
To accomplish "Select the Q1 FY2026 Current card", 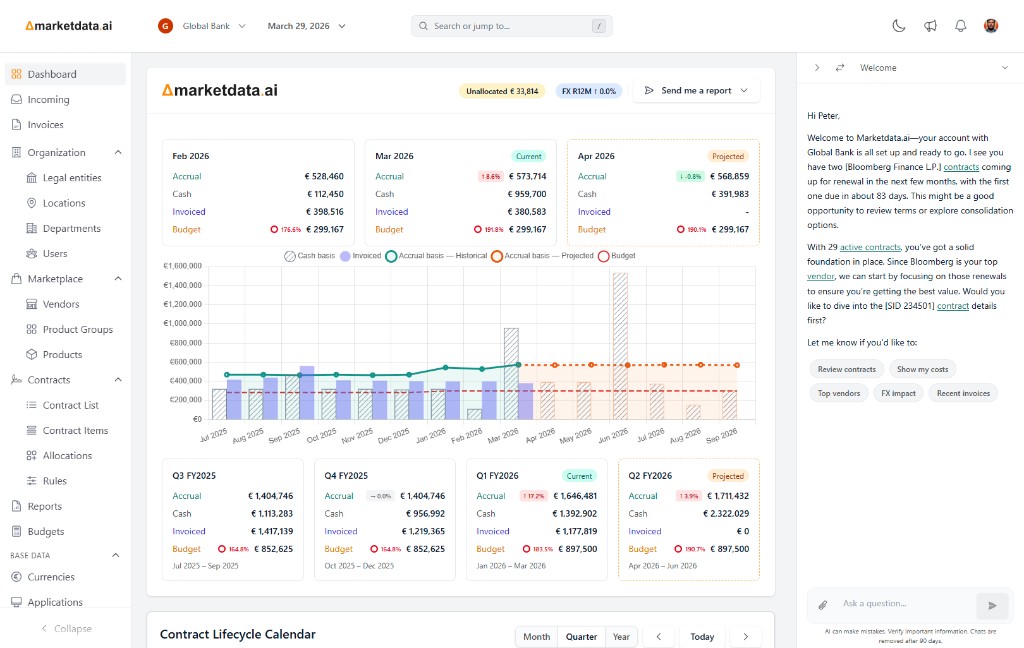I will [x=537, y=519].
